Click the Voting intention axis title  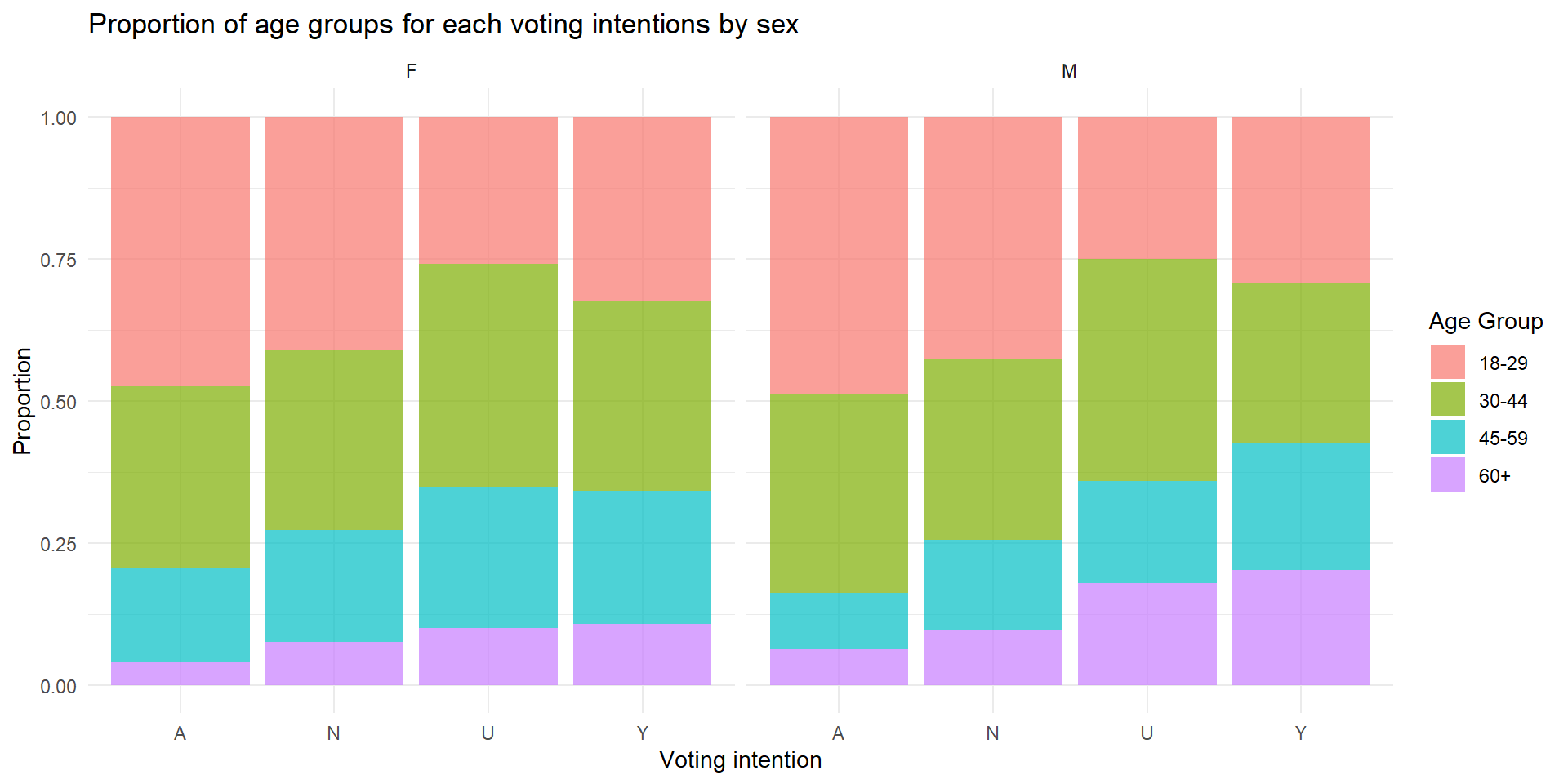[x=740, y=759]
